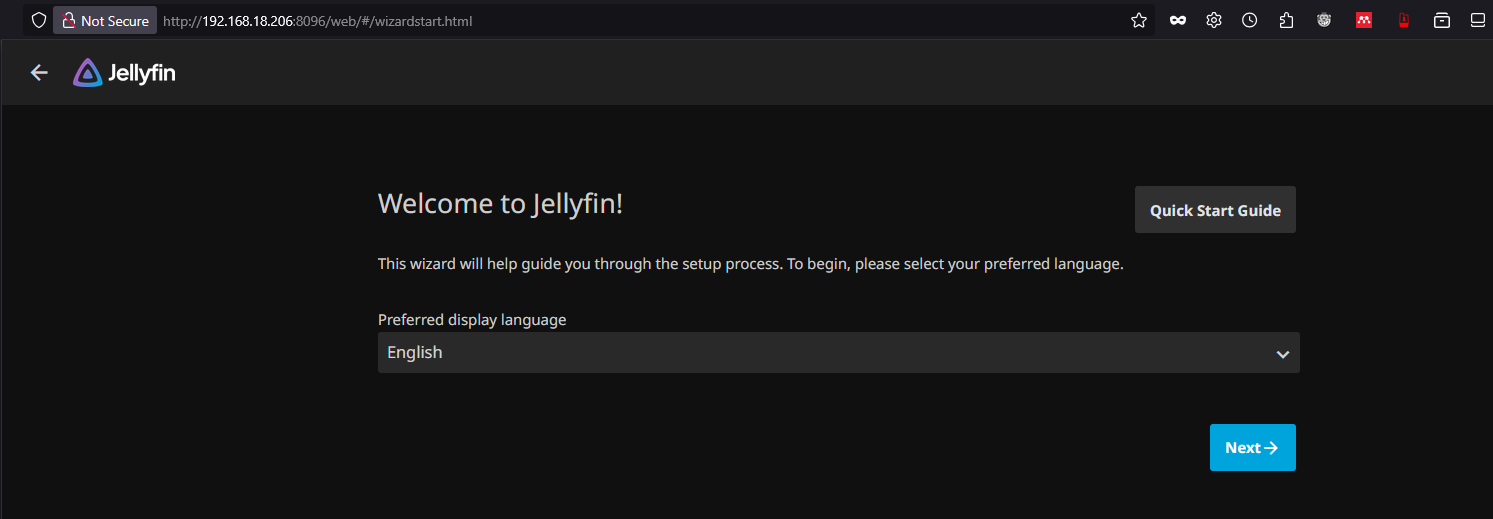The width and height of the screenshot is (1493, 519).
Task: Click the archive box toolbar icon
Action: click(1442, 20)
